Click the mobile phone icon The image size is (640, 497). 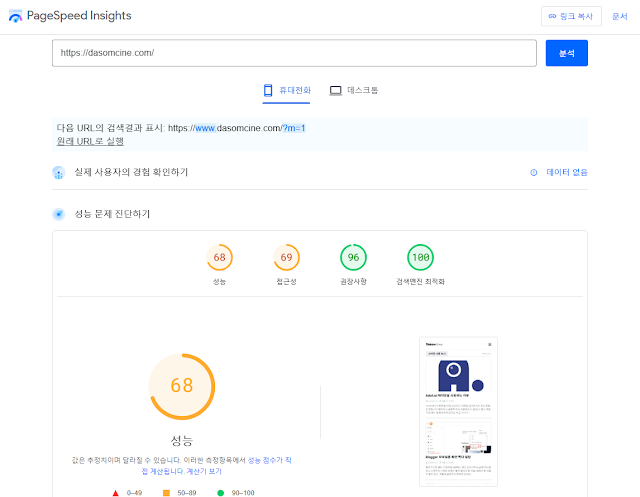pos(268,90)
